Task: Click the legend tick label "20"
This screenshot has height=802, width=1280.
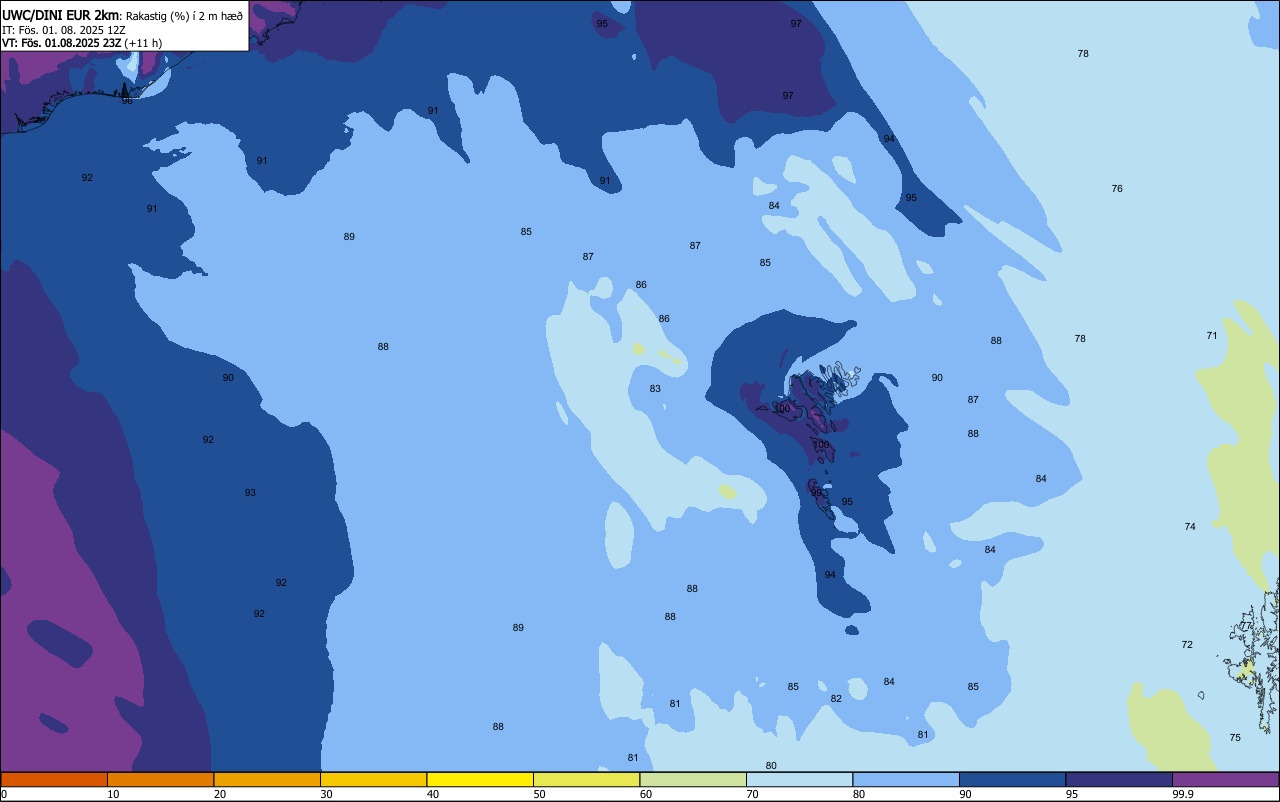Action: pyautogui.click(x=220, y=794)
